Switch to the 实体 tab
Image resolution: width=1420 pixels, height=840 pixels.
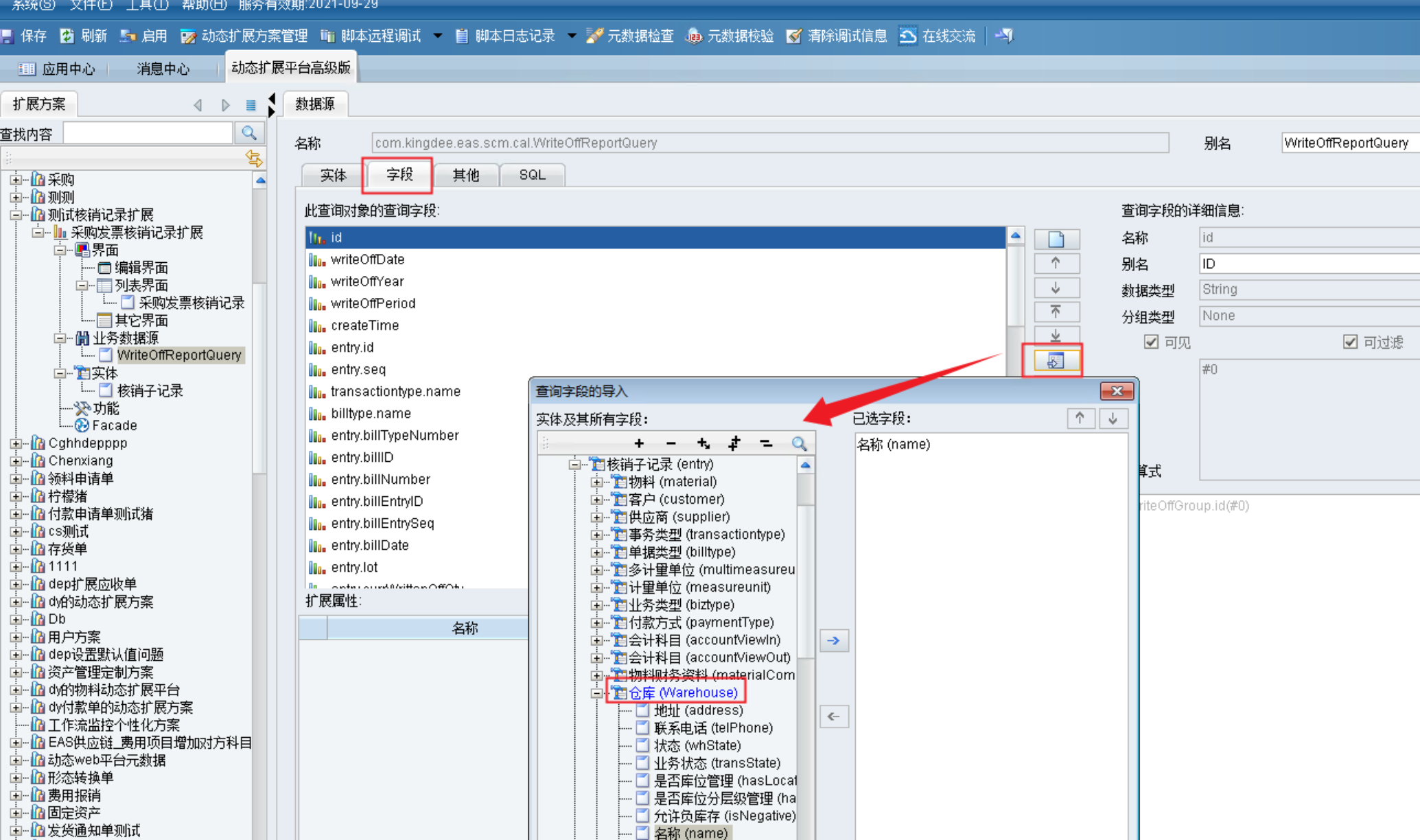coord(334,175)
